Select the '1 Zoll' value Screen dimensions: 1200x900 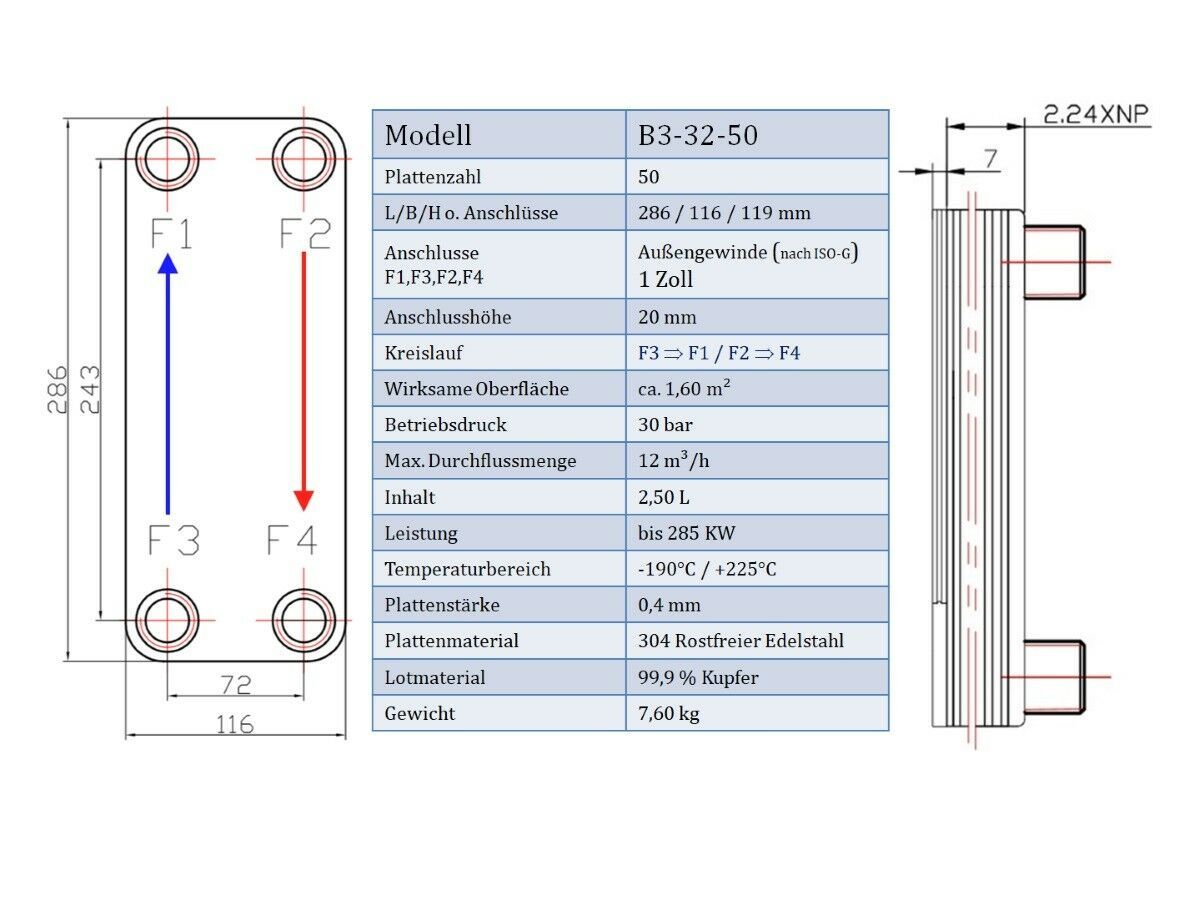(x=665, y=279)
